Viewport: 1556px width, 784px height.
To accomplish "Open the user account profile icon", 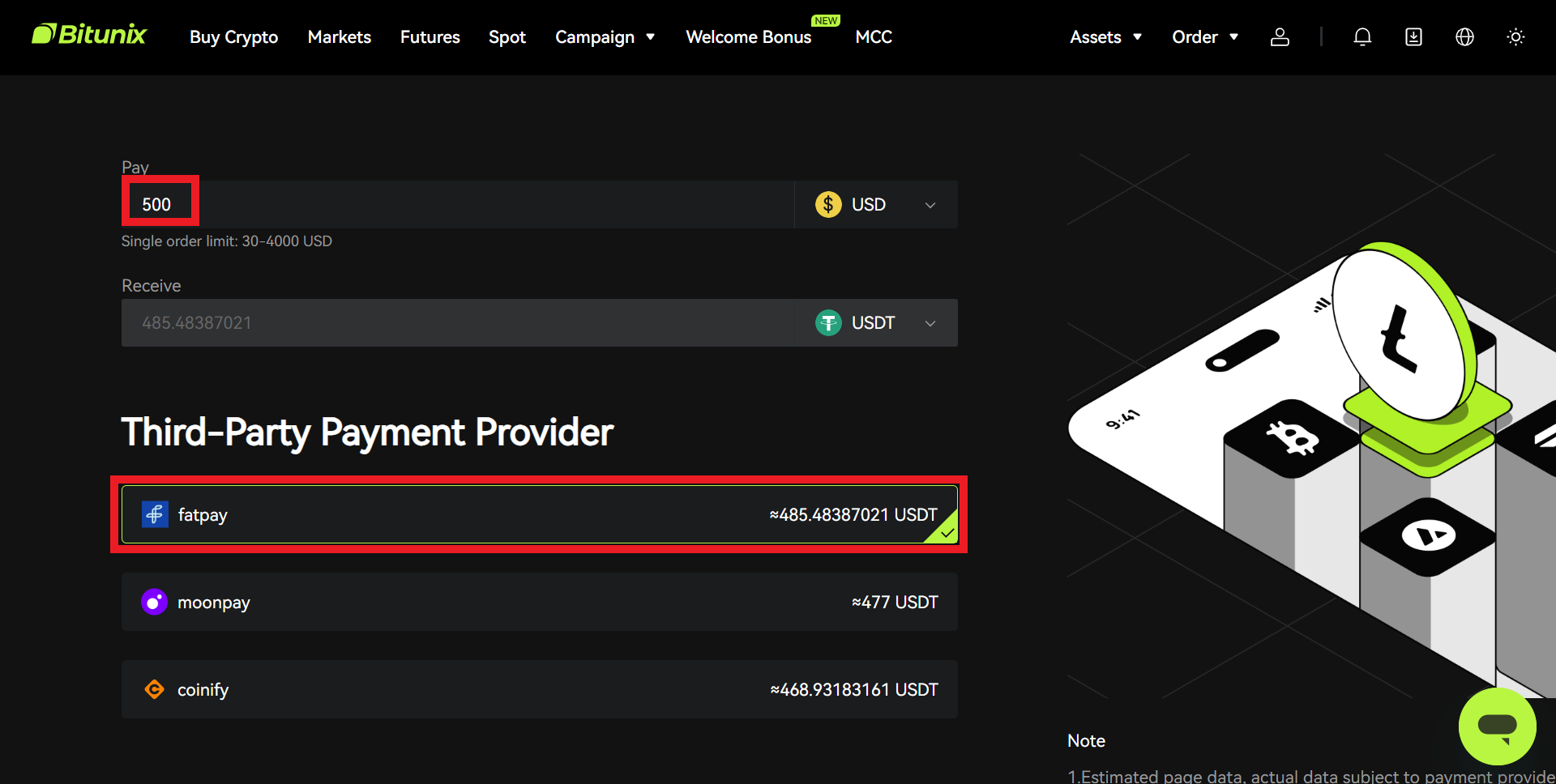I will click(x=1280, y=37).
